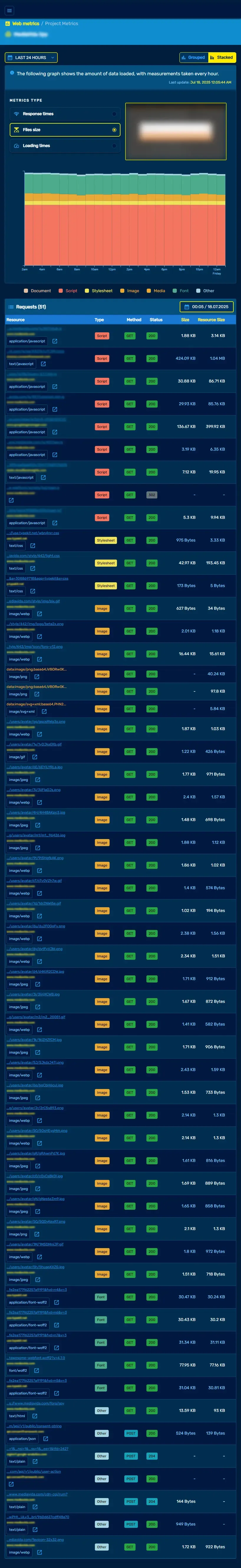241x1568 pixels.
Task: Open the favicon-32x32.png resource link
Action: click(35, 1539)
